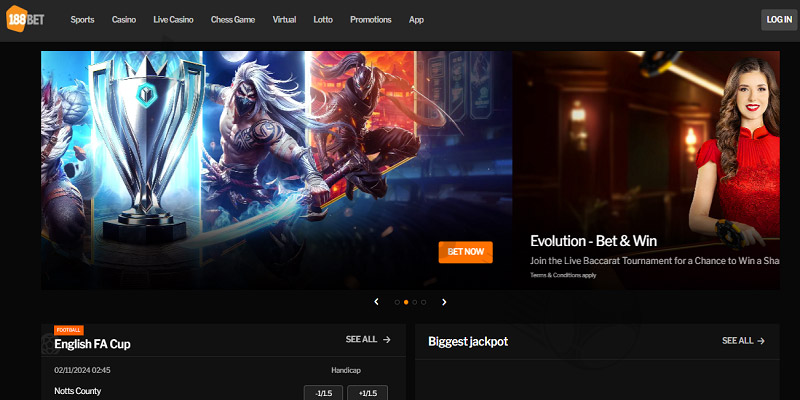
Task: View the Promotions page
Action: (370, 20)
